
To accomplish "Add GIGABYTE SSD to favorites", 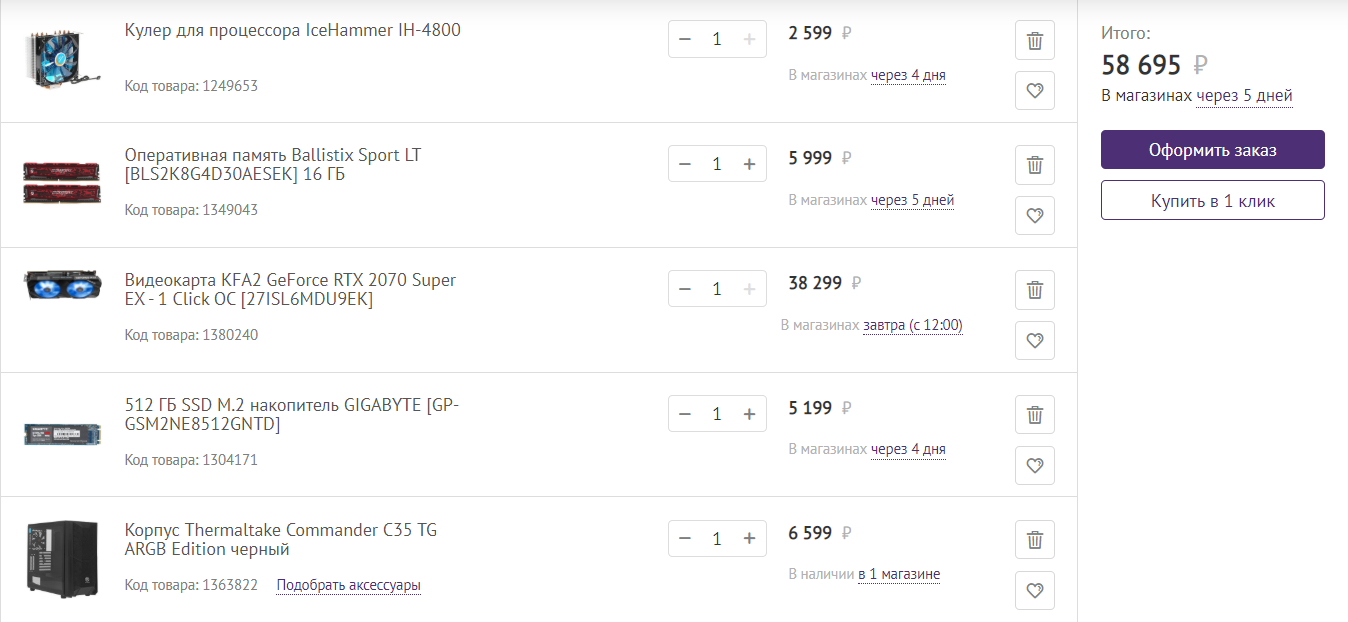I will click(1035, 464).
